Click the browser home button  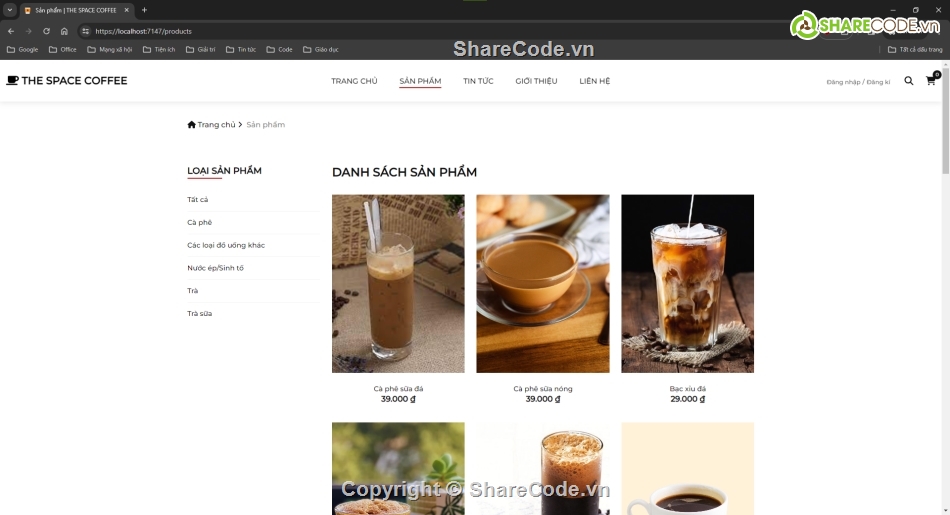point(64,31)
